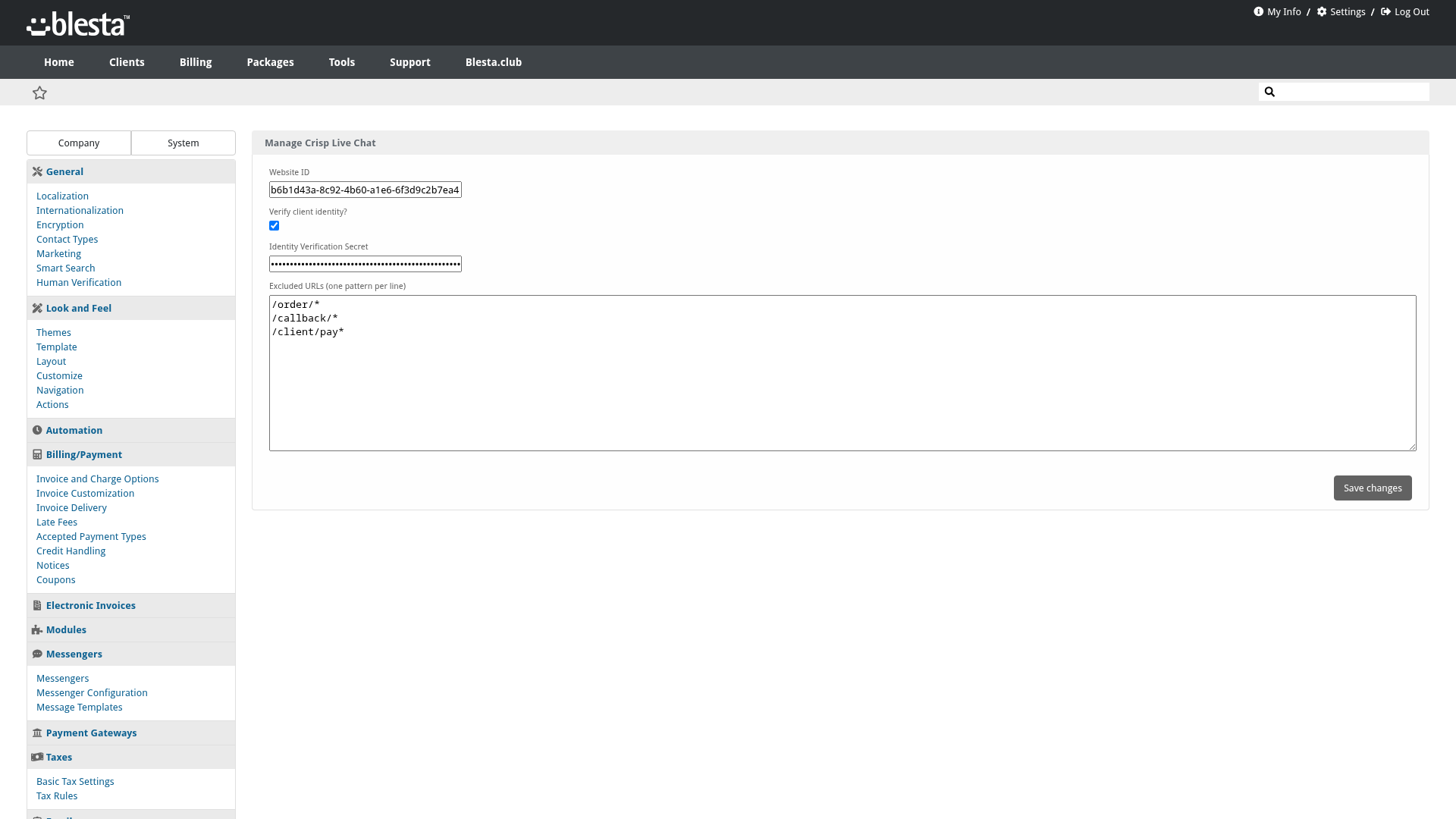
Task: Open the Themes link
Action: [x=54, y=333]
